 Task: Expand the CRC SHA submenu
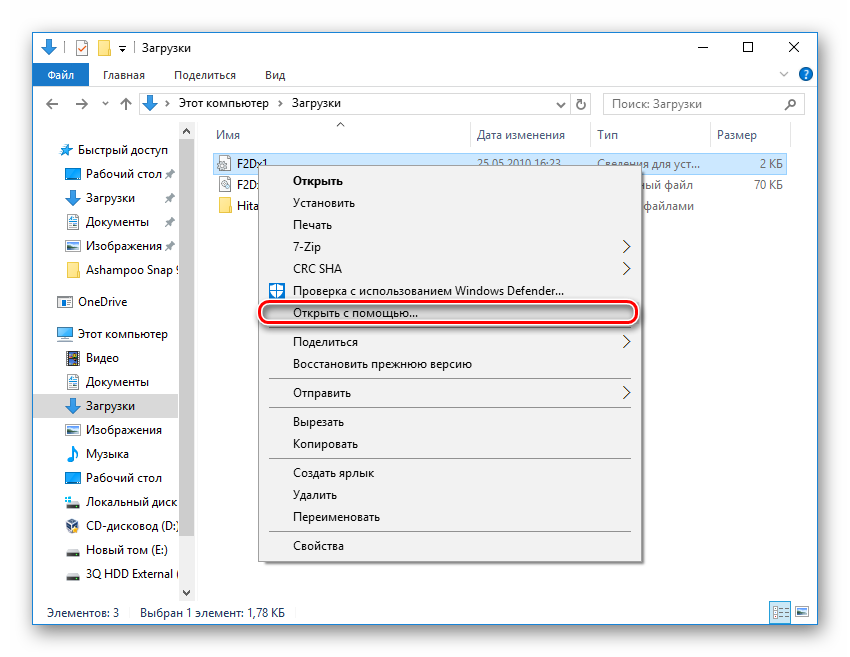pos(627,269)
